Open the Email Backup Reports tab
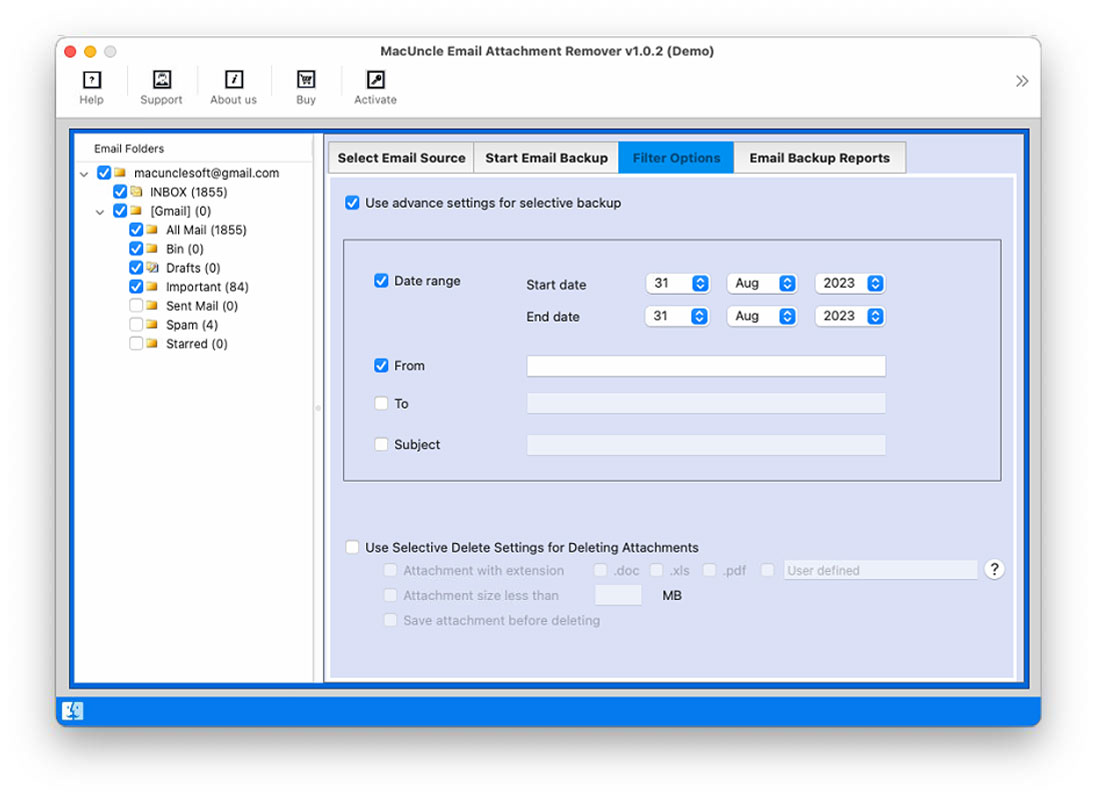The height and width of the screenshot is (799, 1096). click(820, 157)
